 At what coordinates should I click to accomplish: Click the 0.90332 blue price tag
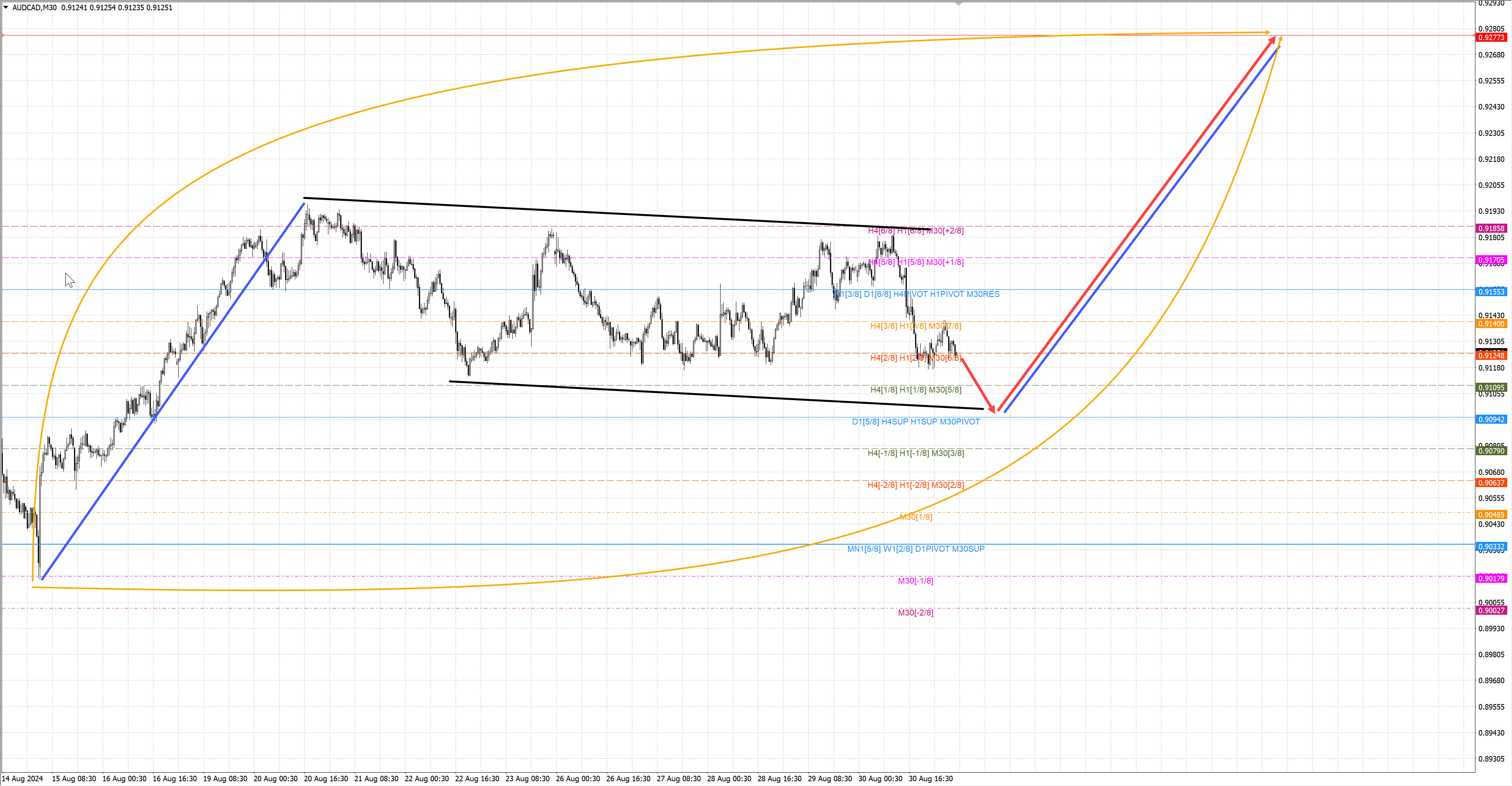(x=1491, y=547)
